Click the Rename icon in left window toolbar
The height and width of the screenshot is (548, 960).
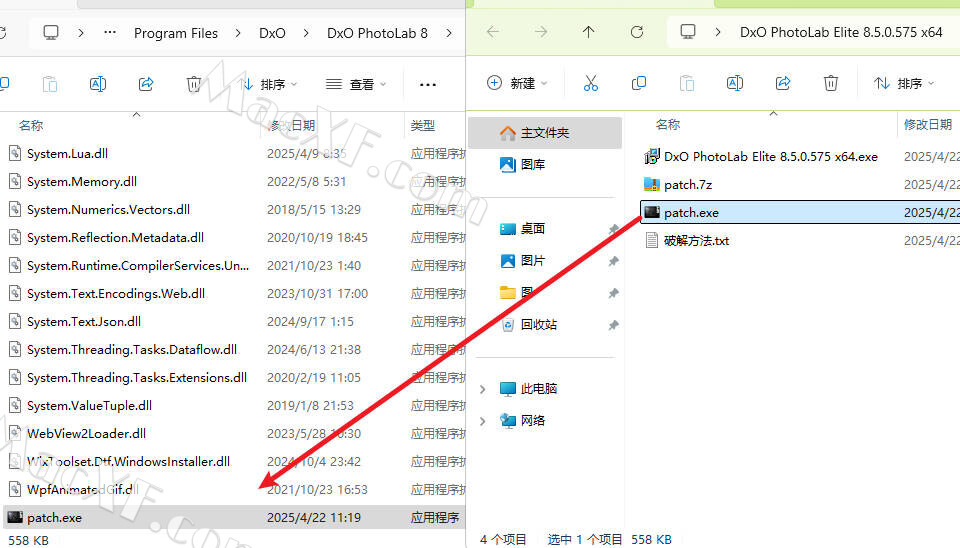click(x=98, y=84)
